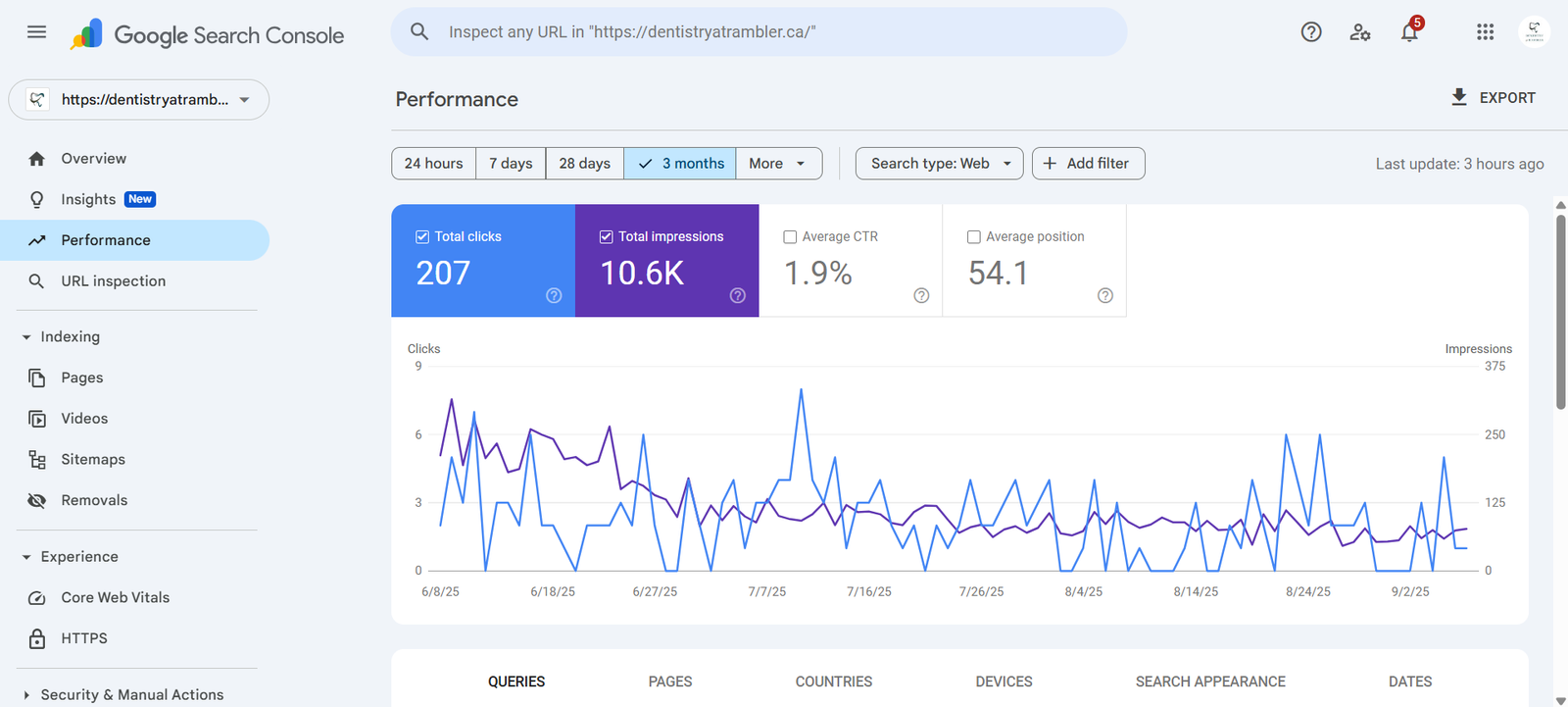
Task: Enable the Average CTR checkbox
Action: (790, 237)
